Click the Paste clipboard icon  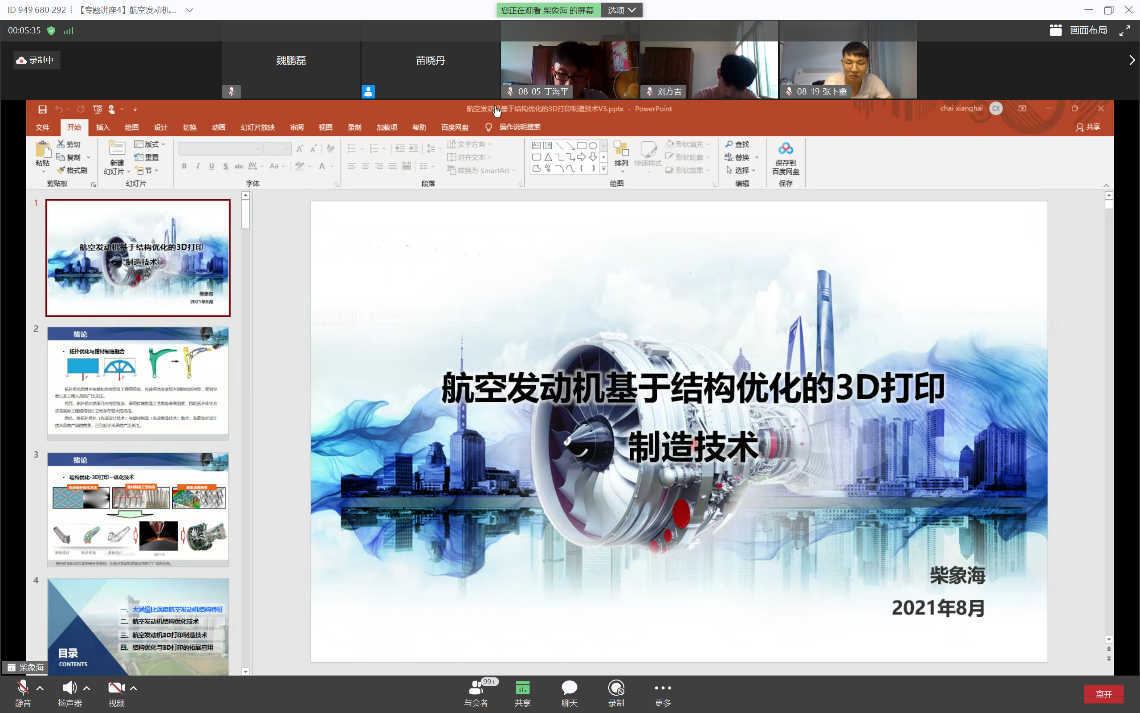42,150
